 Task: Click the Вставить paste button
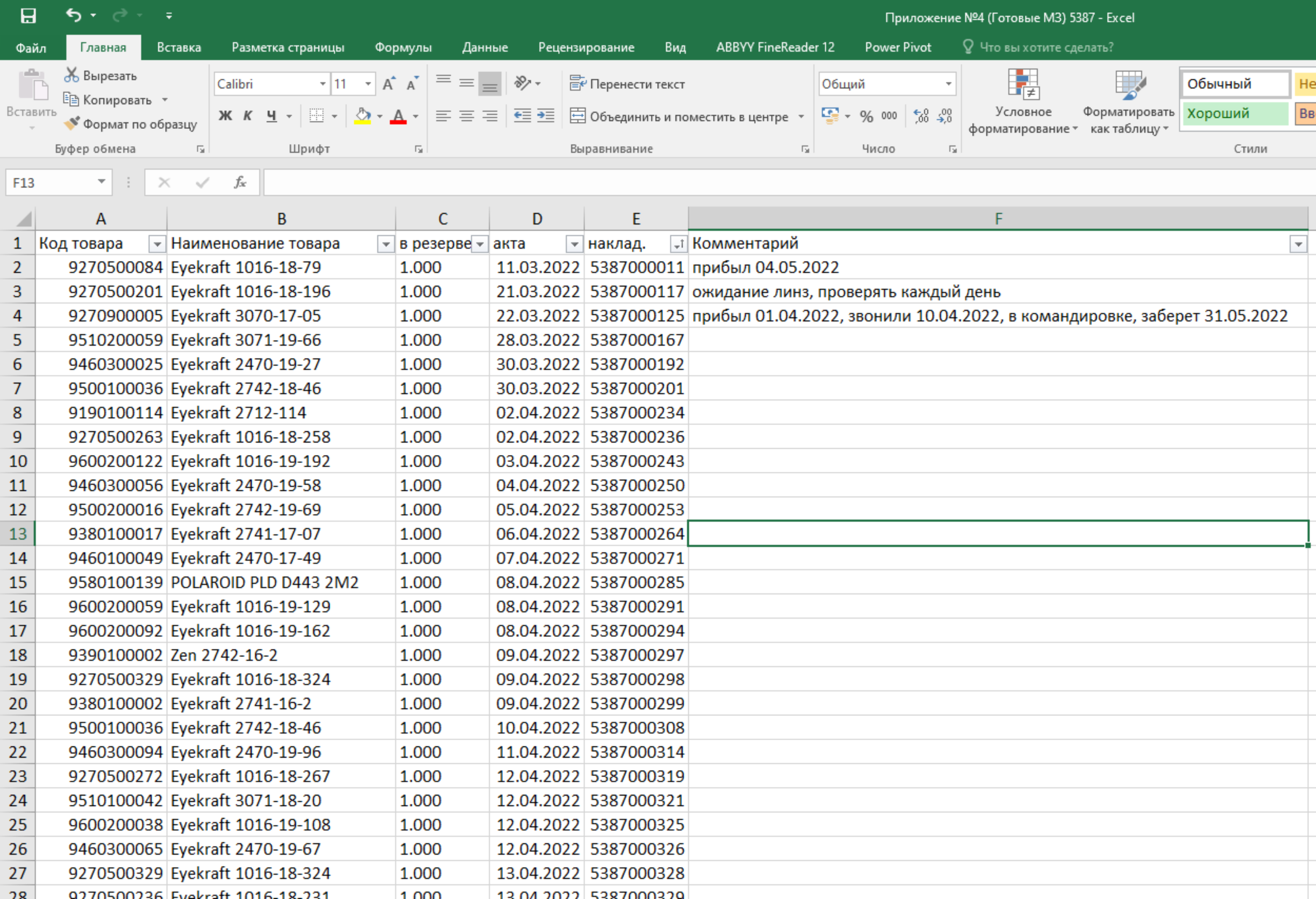32,94
